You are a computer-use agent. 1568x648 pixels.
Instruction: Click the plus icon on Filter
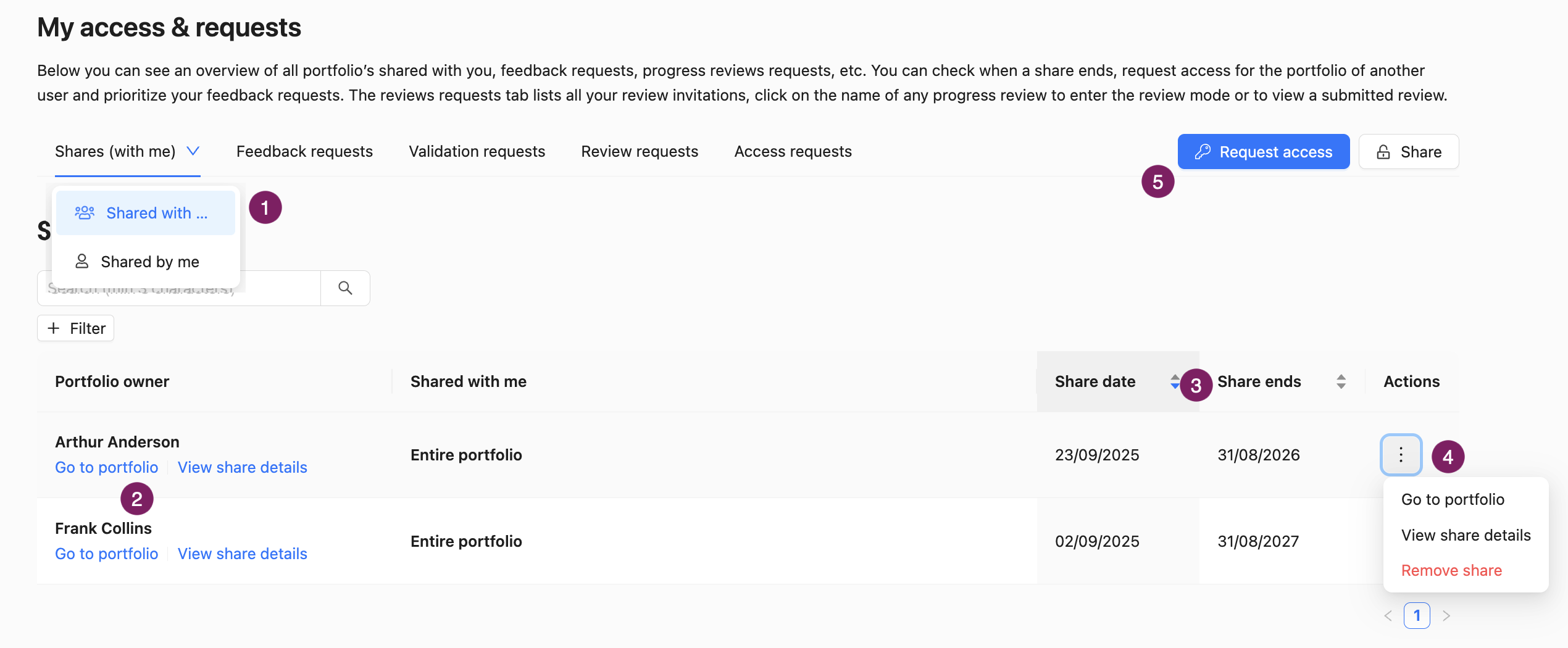coord(54,328)
